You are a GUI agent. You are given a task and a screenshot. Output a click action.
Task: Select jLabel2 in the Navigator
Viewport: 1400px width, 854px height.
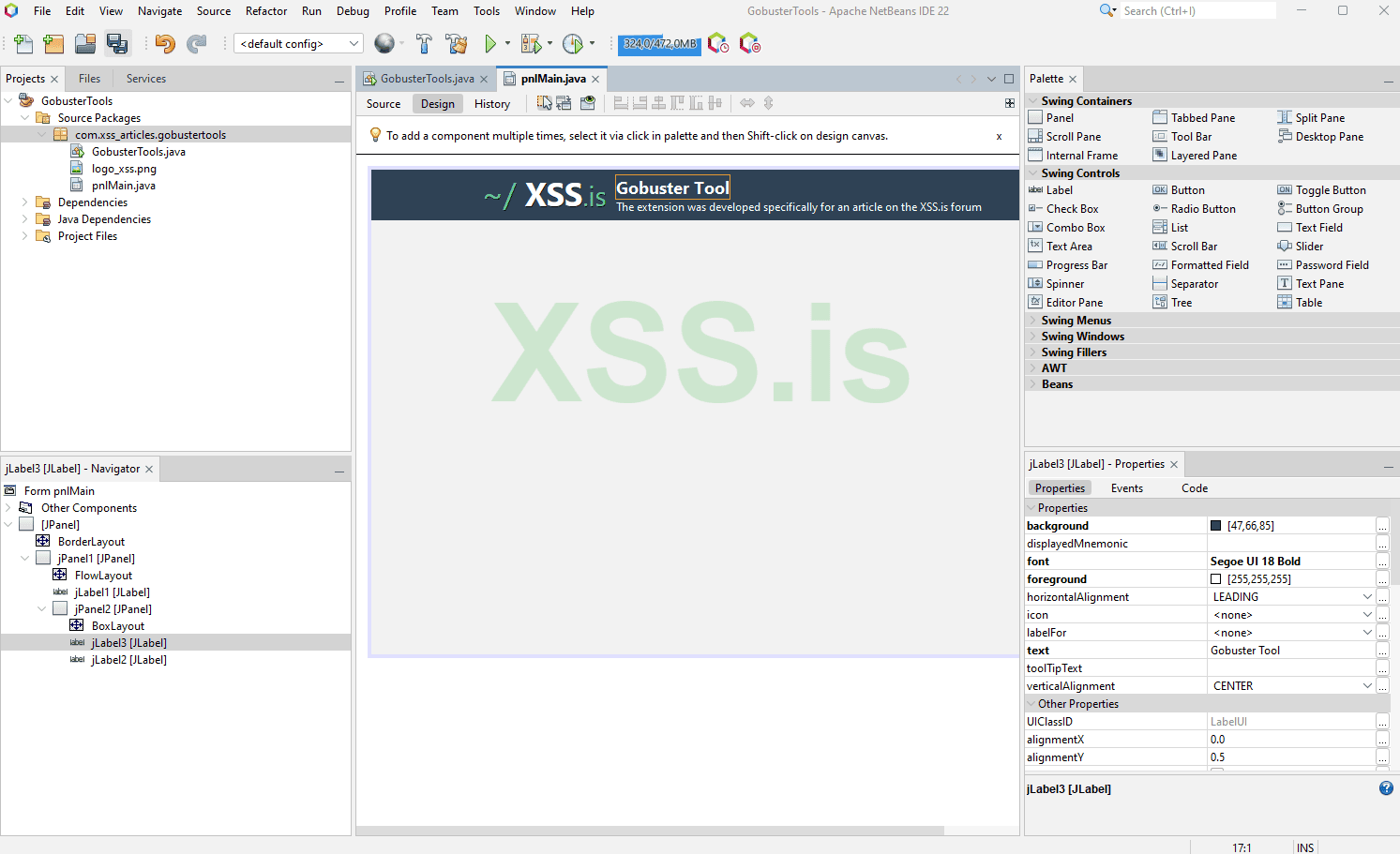129,660
